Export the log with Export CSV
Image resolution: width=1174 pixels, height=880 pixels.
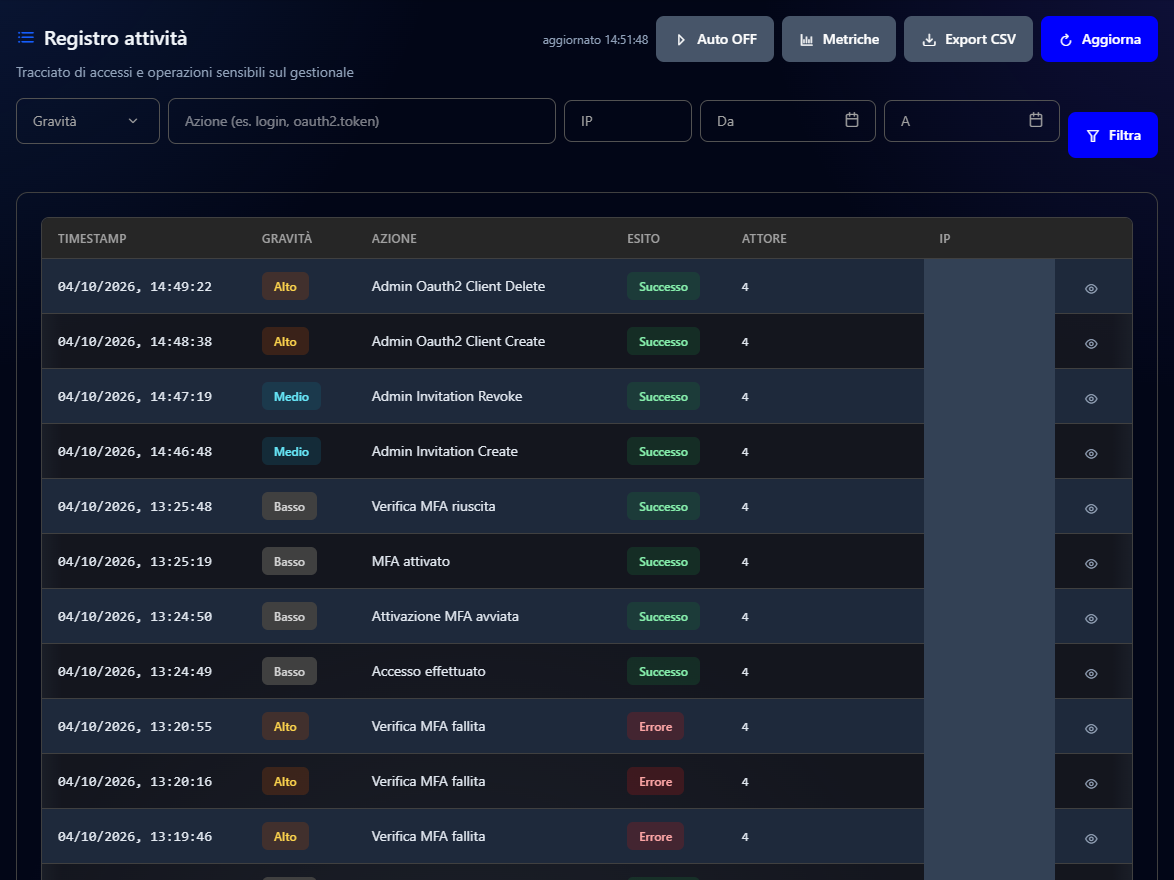pyautogui.click(x=968, y=39)
